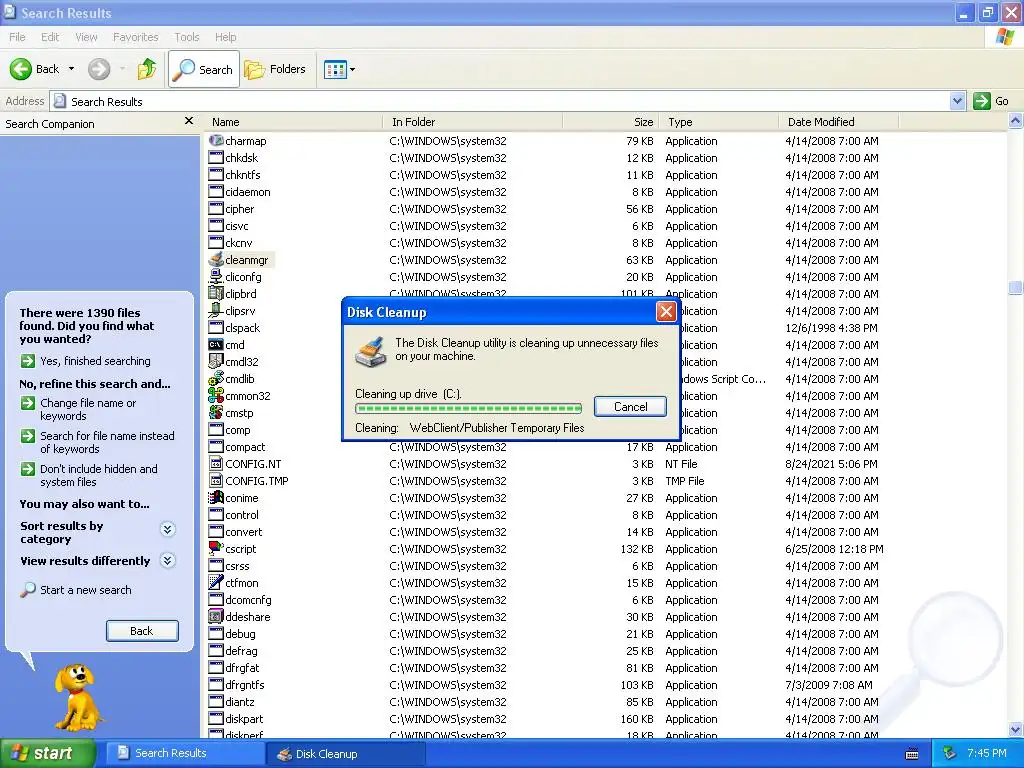Viewport: 1024px width, 768px height.
Task: Expand Sort results by category
Action: [x=168, y=529]
